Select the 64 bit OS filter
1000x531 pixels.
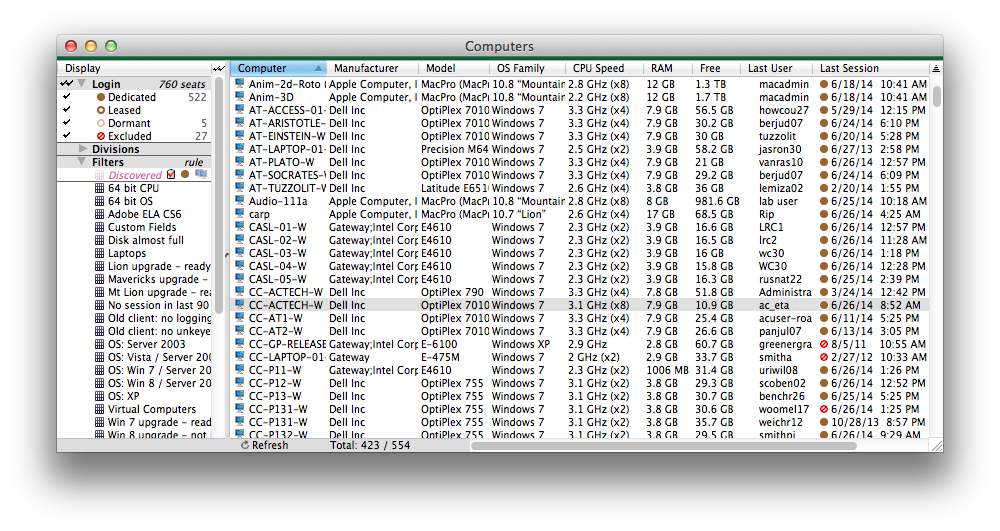(130, 201)
